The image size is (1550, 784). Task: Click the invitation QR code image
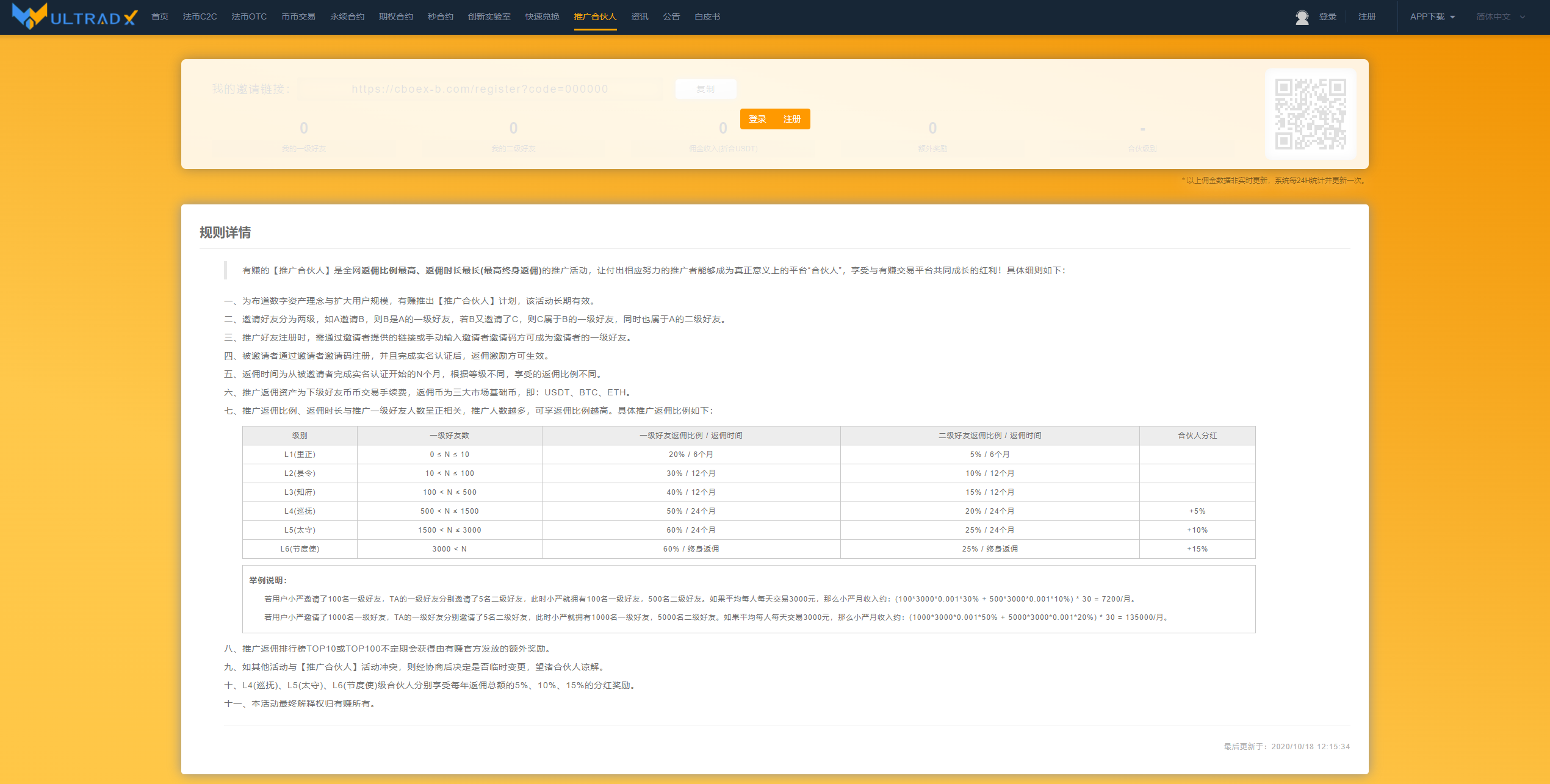click(1310, 114)
